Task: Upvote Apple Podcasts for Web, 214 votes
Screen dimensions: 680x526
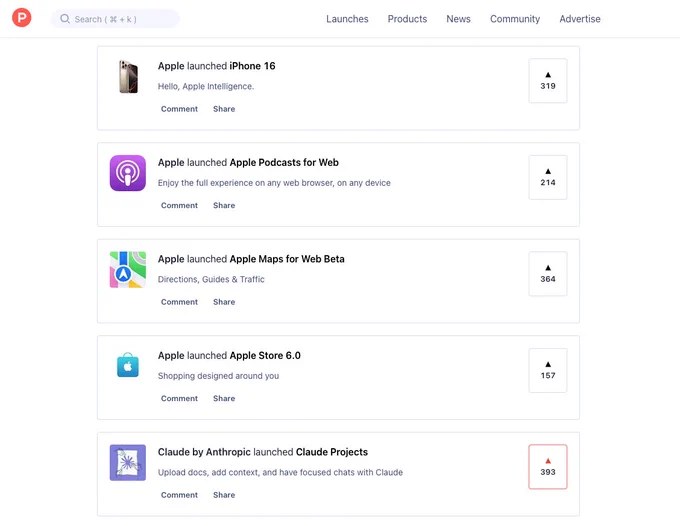Action: point(548,177)
